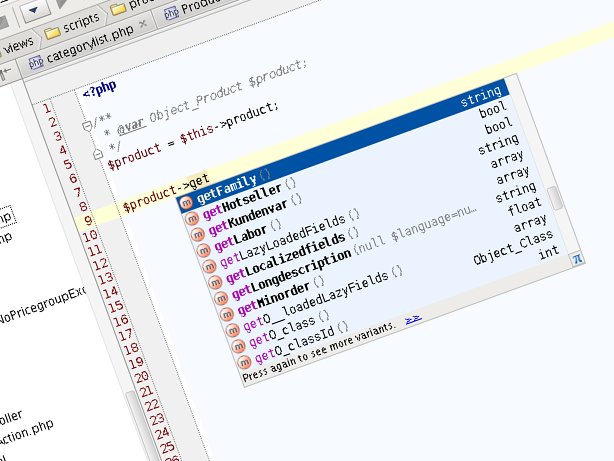The height and width of the screenshot is (461, 614).
Task: Click the >> link for more variants
Action: click(413, 320)
